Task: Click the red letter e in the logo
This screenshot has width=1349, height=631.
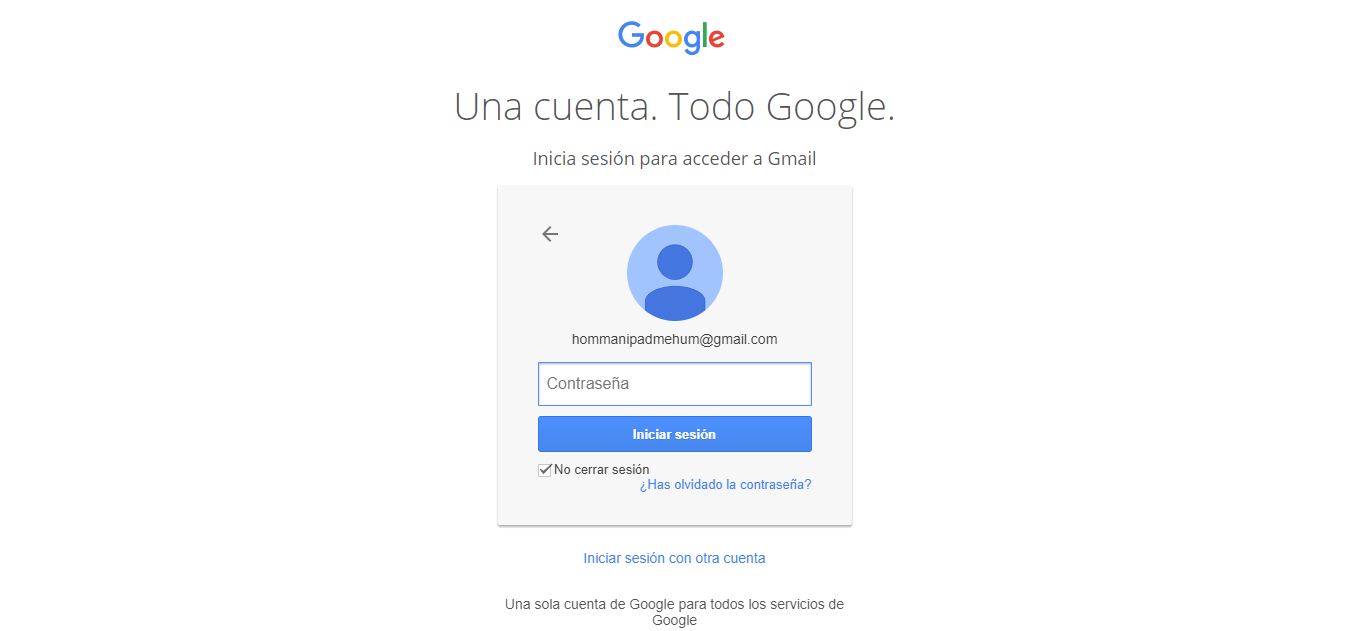Action: coord(715,39)
